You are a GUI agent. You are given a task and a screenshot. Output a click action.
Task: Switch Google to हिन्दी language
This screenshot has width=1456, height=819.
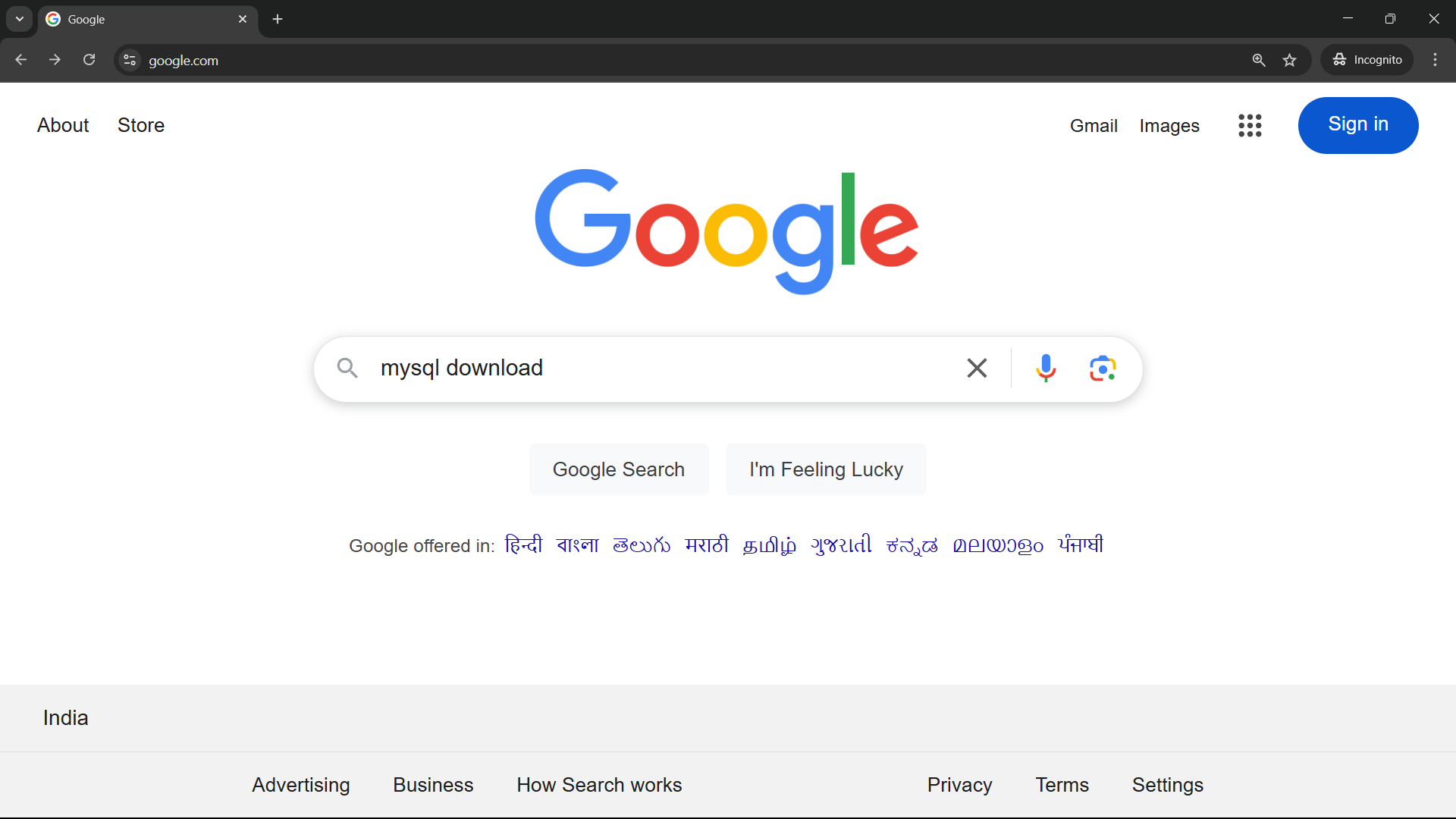(x=523, y=545)
